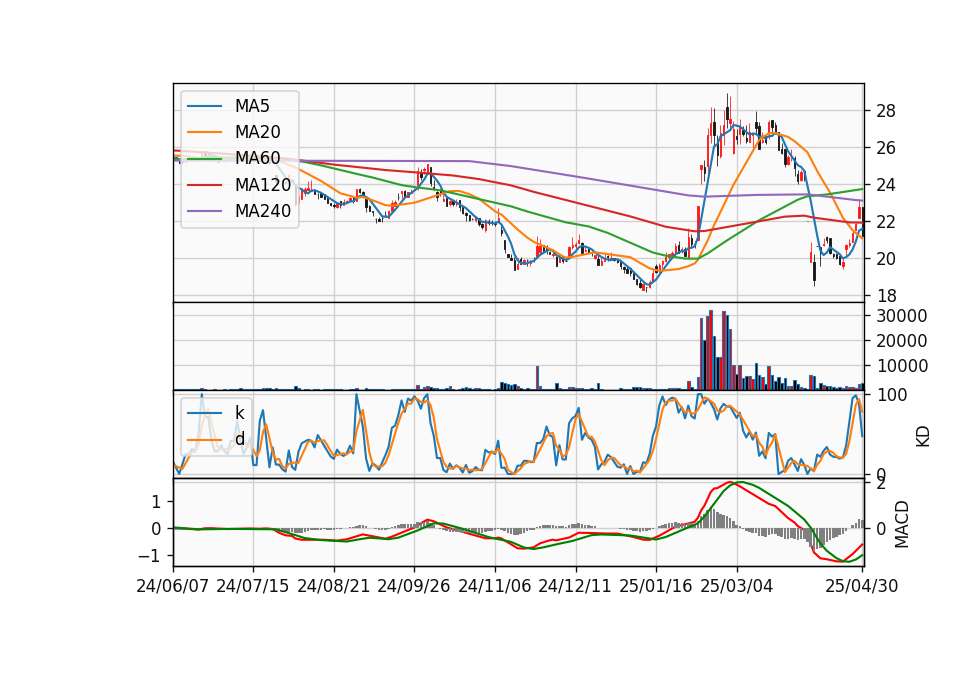Click the MA20 legend label
The width and height of the screenshot is (960, 690).
[x=257, y=132]
